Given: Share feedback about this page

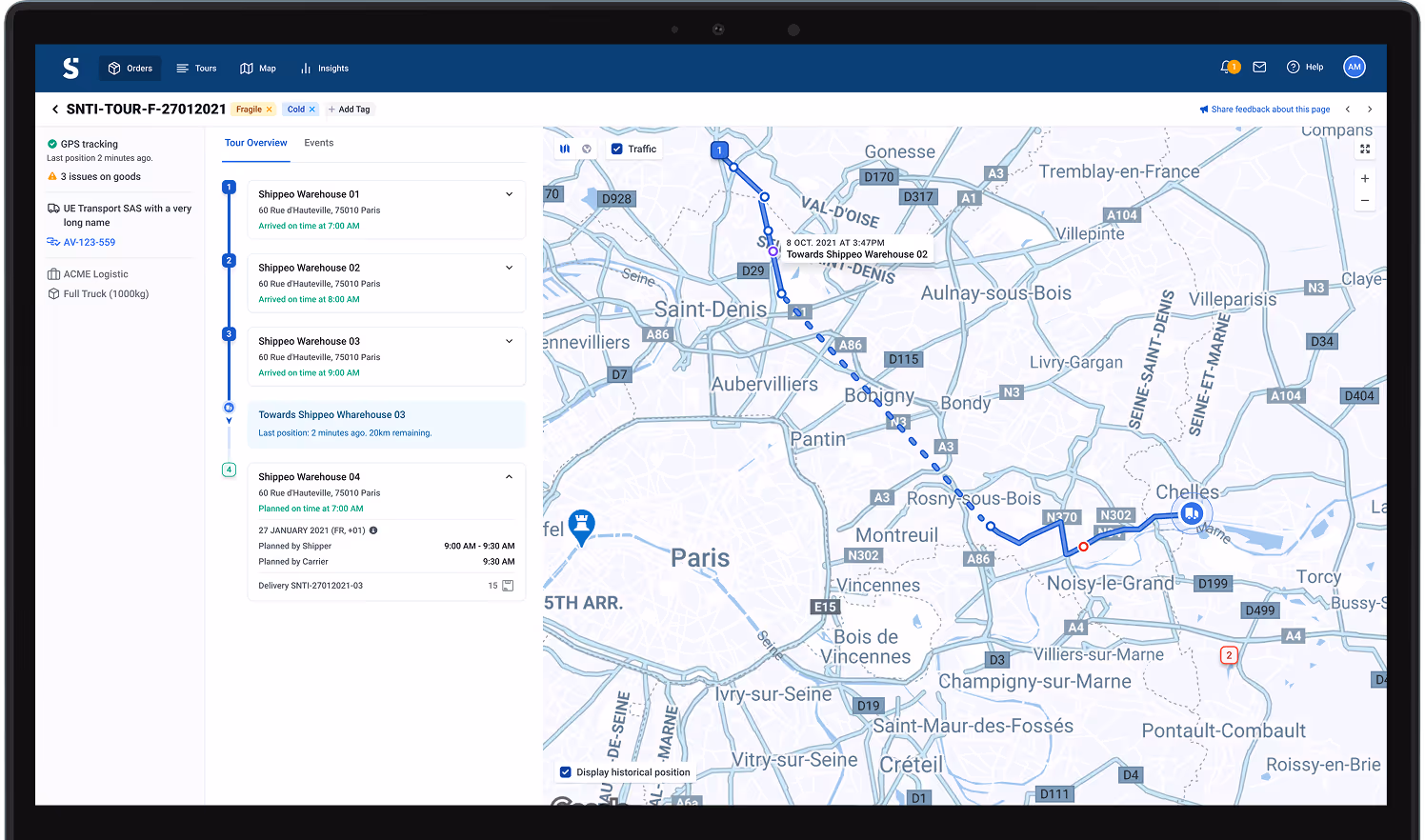Looking at the screenshot, I should pyautogui.click(x=1265, y=110).
